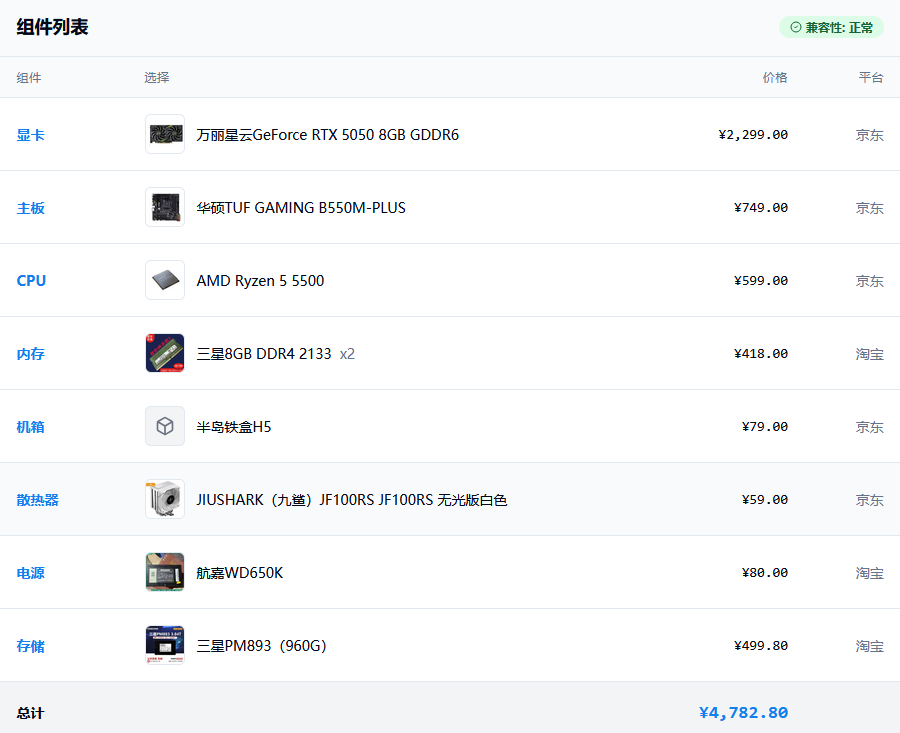Open the 机箱 component category link
This screenshot has width=900, height=733.
30,426
